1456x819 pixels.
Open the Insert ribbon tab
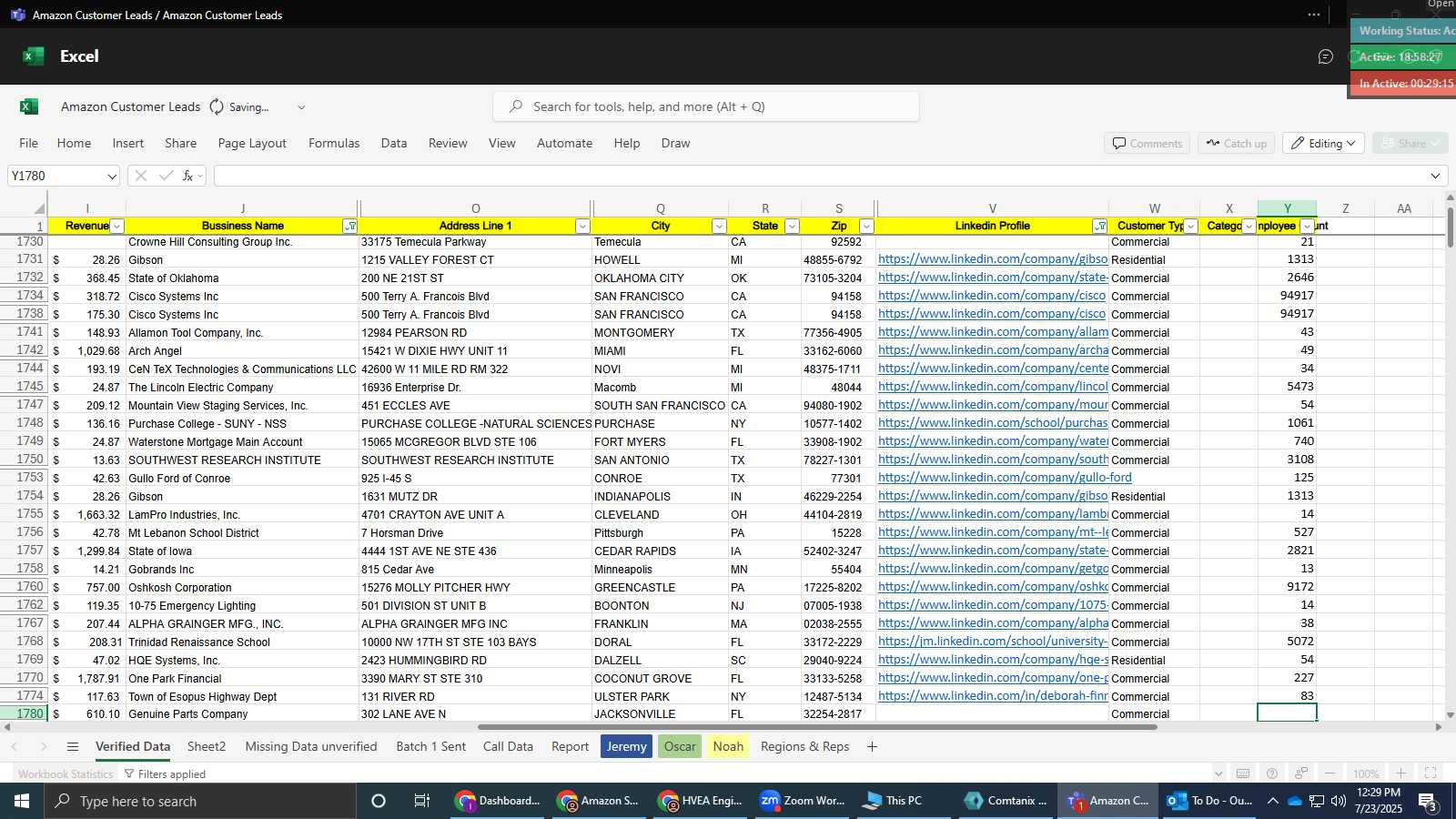click(x=128, y=143)
